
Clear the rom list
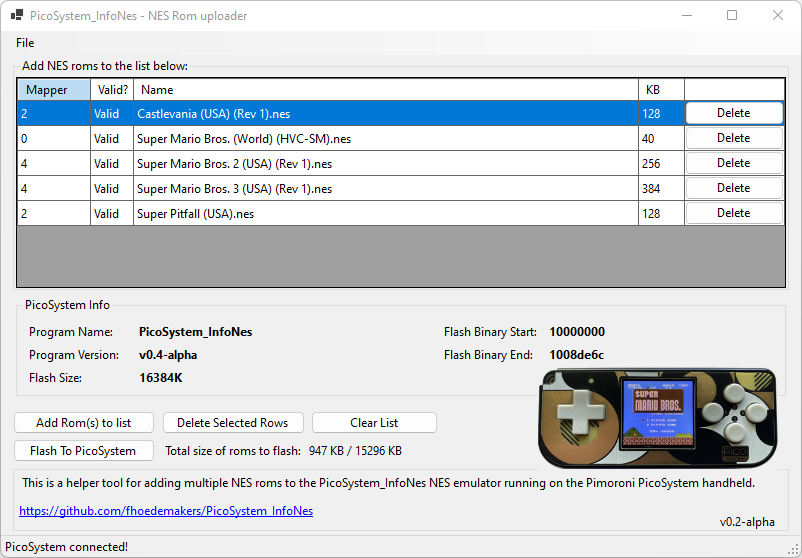[374, 423]
